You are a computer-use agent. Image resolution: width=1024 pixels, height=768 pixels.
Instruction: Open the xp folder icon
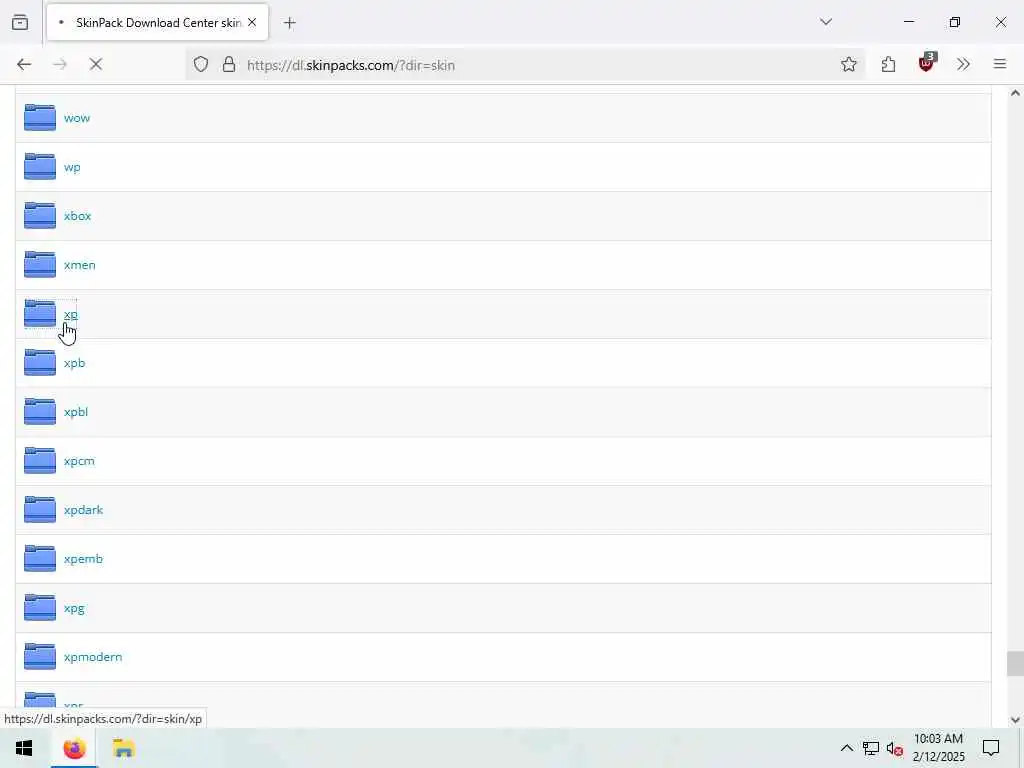tap(40, 314)
